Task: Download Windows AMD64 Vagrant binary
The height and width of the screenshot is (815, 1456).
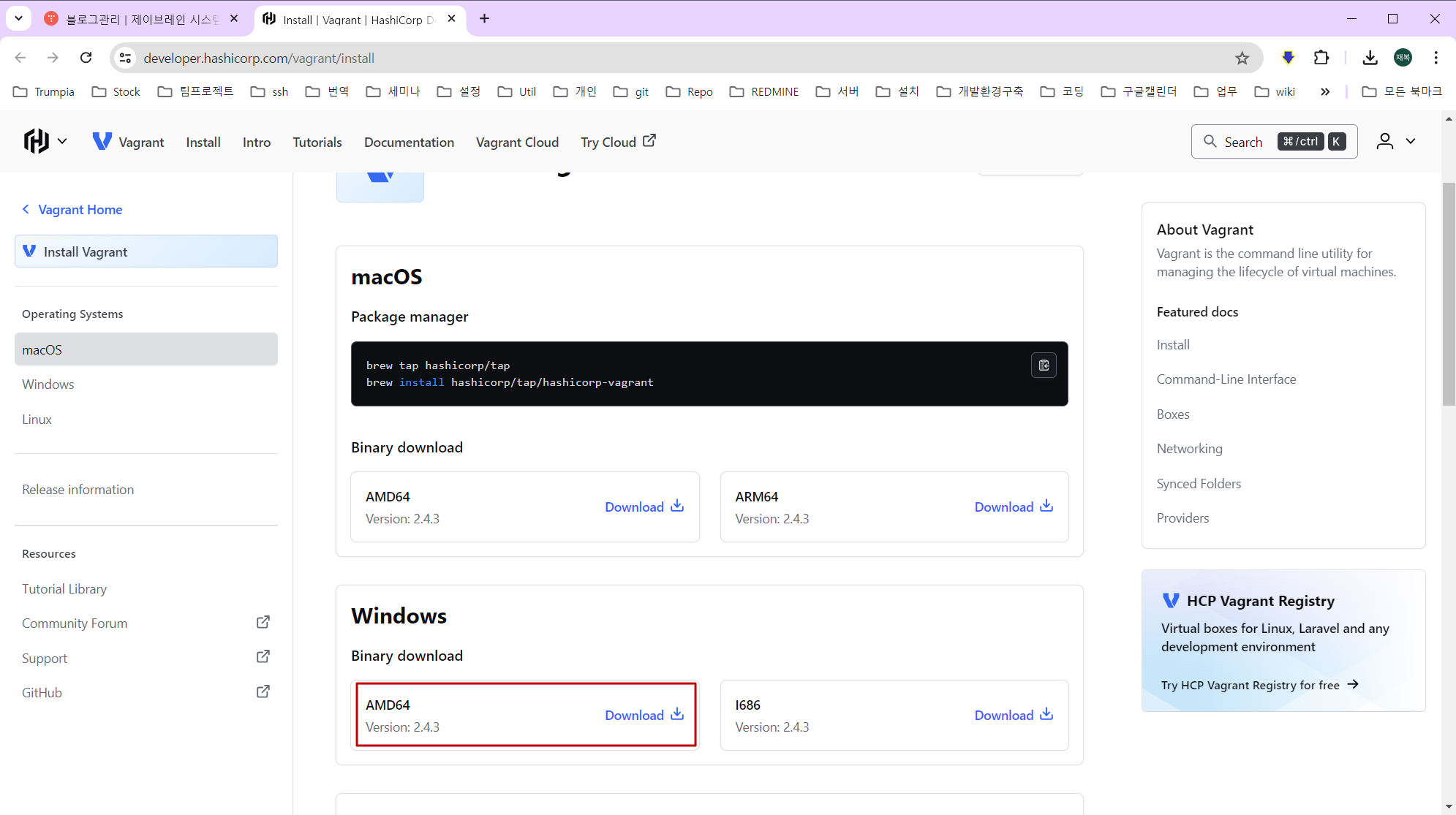Action: click(644, 715)
